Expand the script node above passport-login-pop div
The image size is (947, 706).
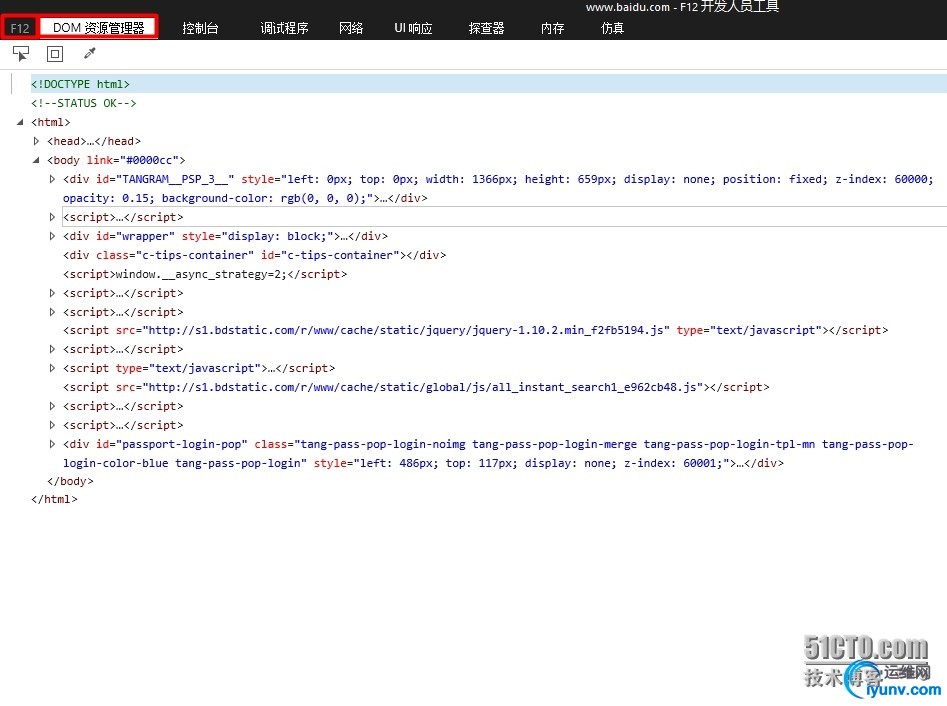click(x=52, y=425)
